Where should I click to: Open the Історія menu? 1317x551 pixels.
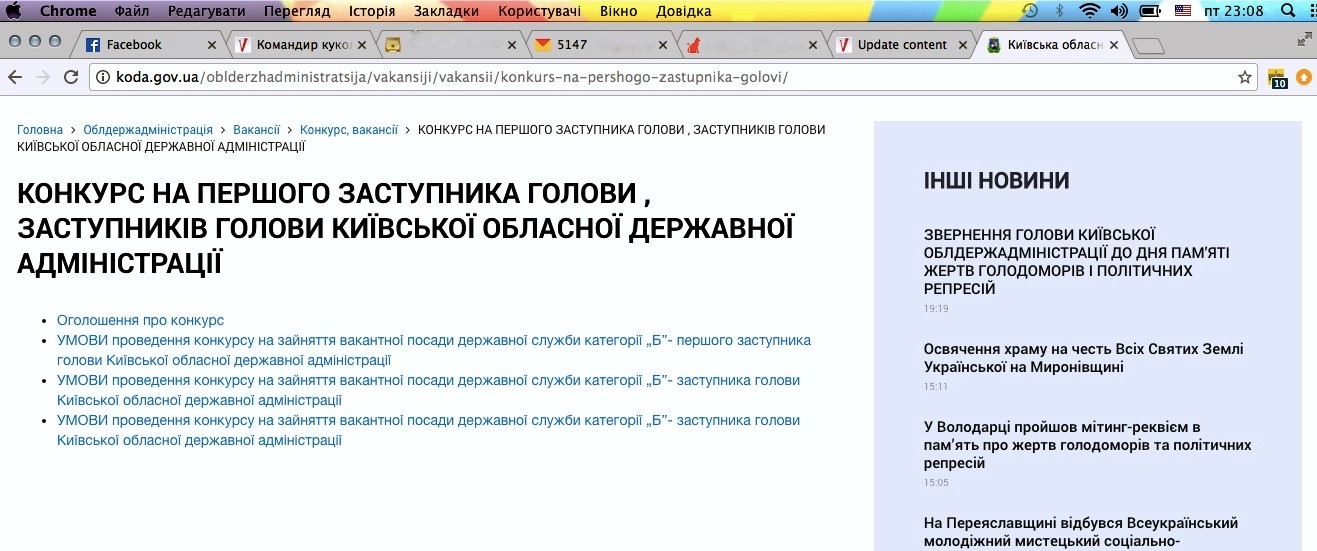pos(372,11)
